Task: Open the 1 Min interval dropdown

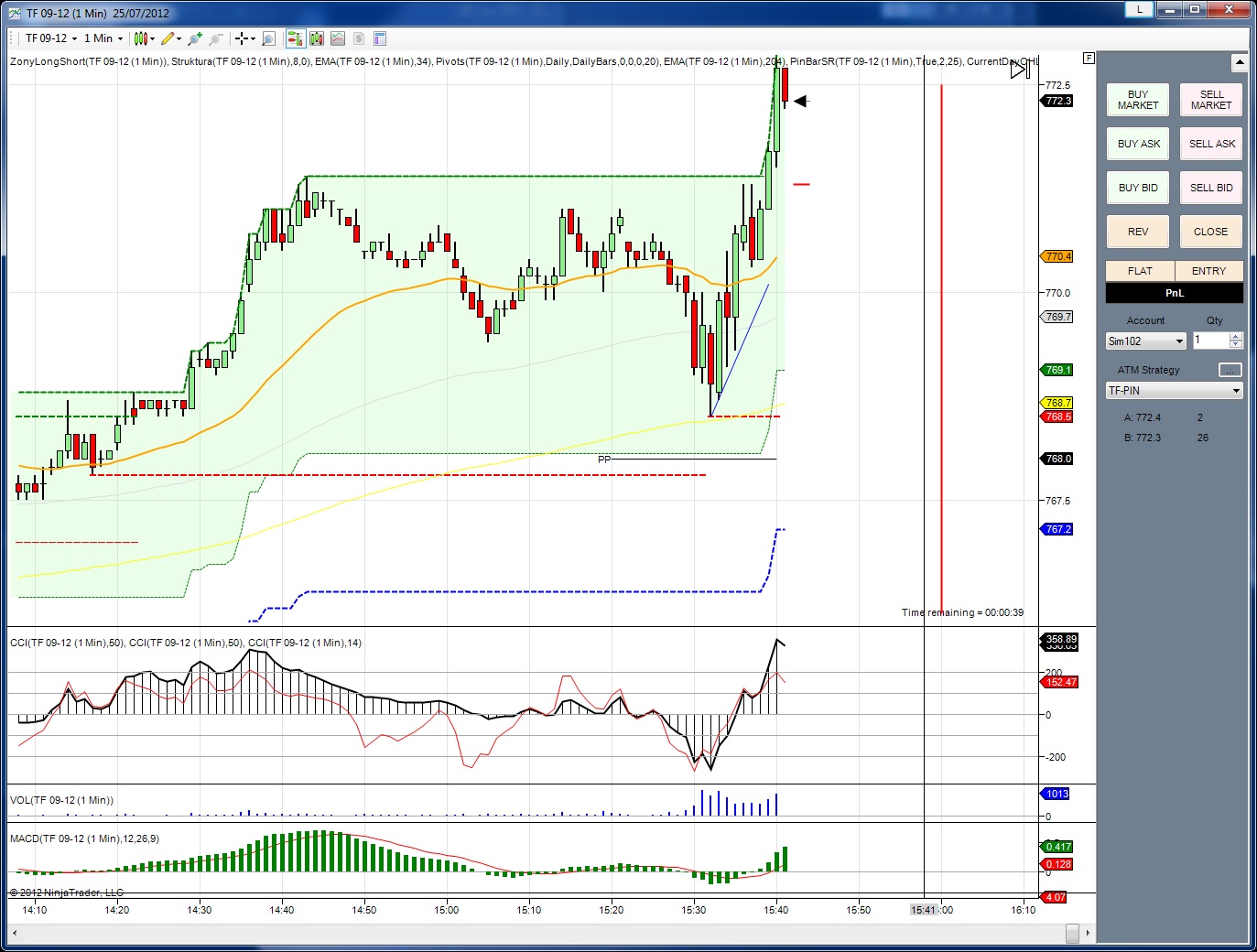Action: tap(103, 38)
